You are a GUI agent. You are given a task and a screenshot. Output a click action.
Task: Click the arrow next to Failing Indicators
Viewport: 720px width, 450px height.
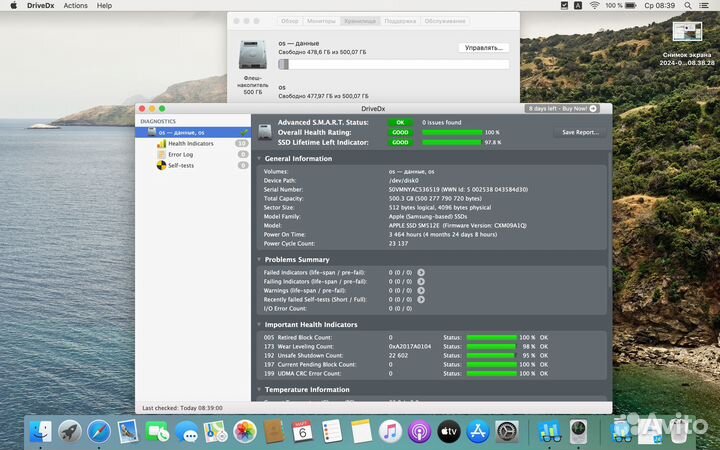coord(421,281)
